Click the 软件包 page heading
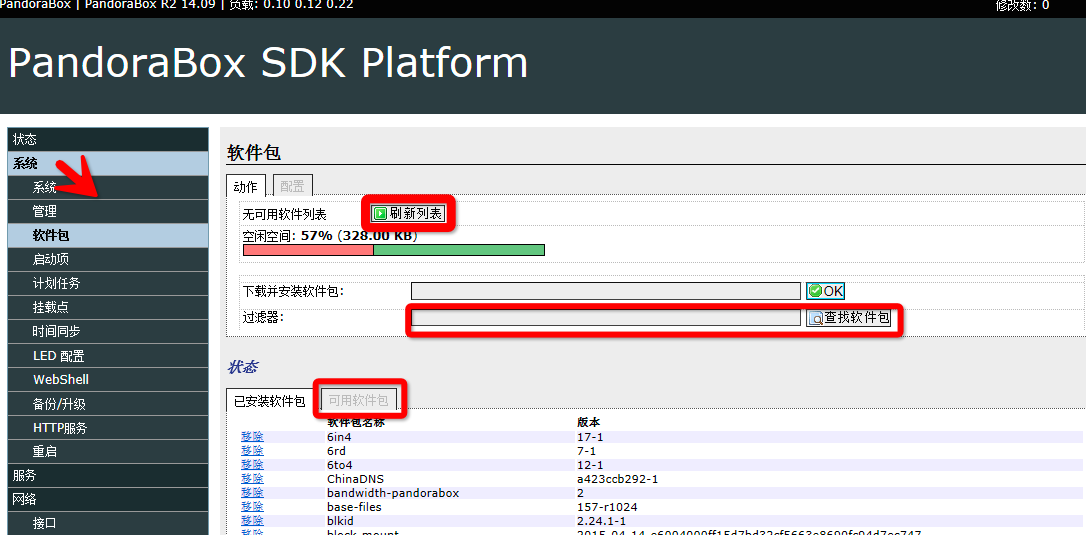Screen dimensions: 1086x535 [254, 153]
